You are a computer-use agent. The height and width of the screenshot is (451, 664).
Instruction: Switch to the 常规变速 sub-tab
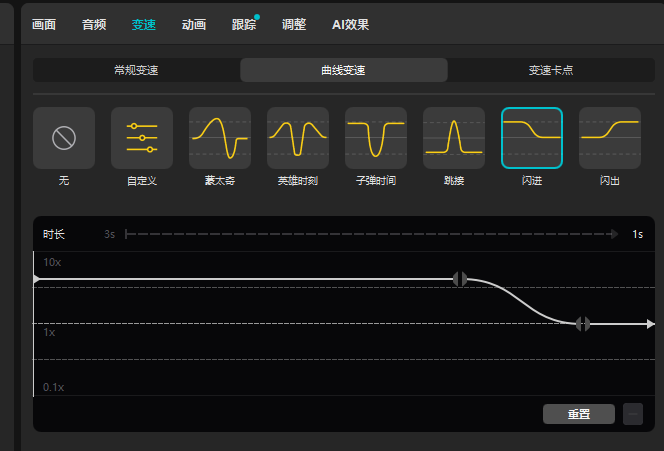tap(136, 71)
